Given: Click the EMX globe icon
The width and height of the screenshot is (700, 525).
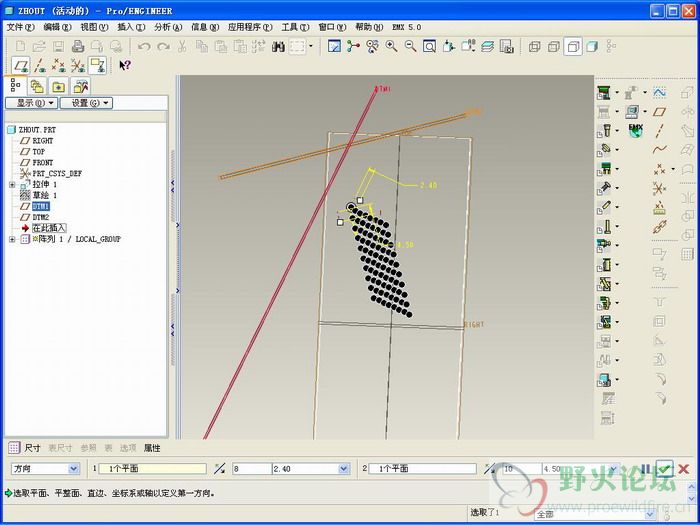Looking at the screenshot, I should coord(635,130).
